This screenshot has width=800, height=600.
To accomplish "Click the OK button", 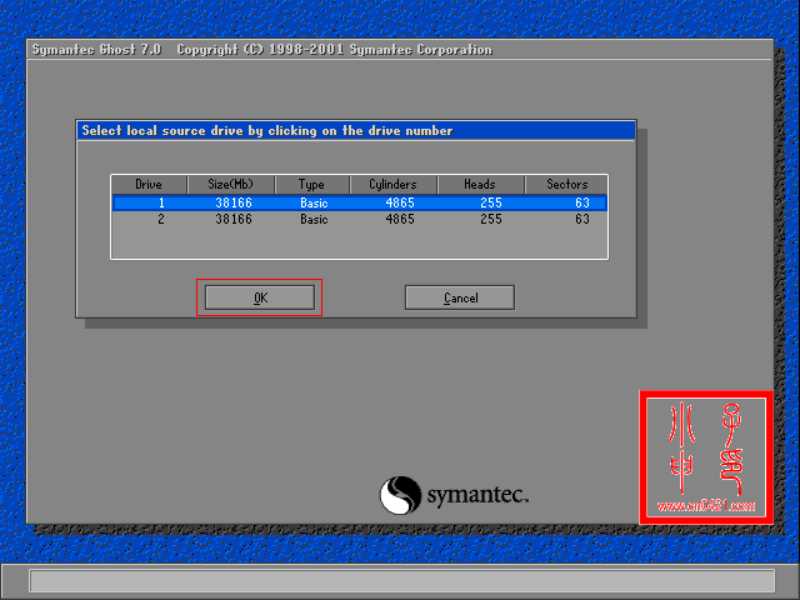I will [260, 297].
